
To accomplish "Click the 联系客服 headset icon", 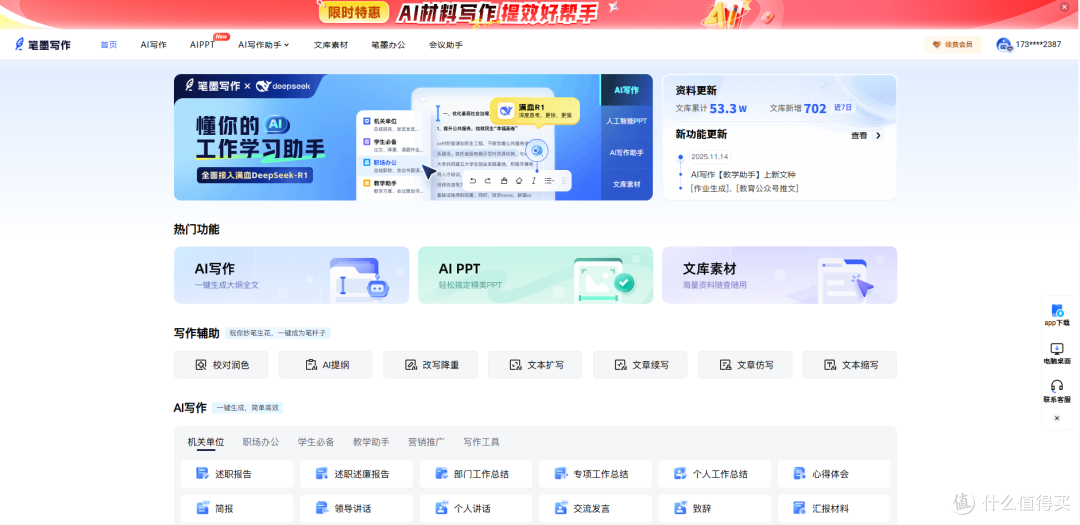I will [1057, 387].
